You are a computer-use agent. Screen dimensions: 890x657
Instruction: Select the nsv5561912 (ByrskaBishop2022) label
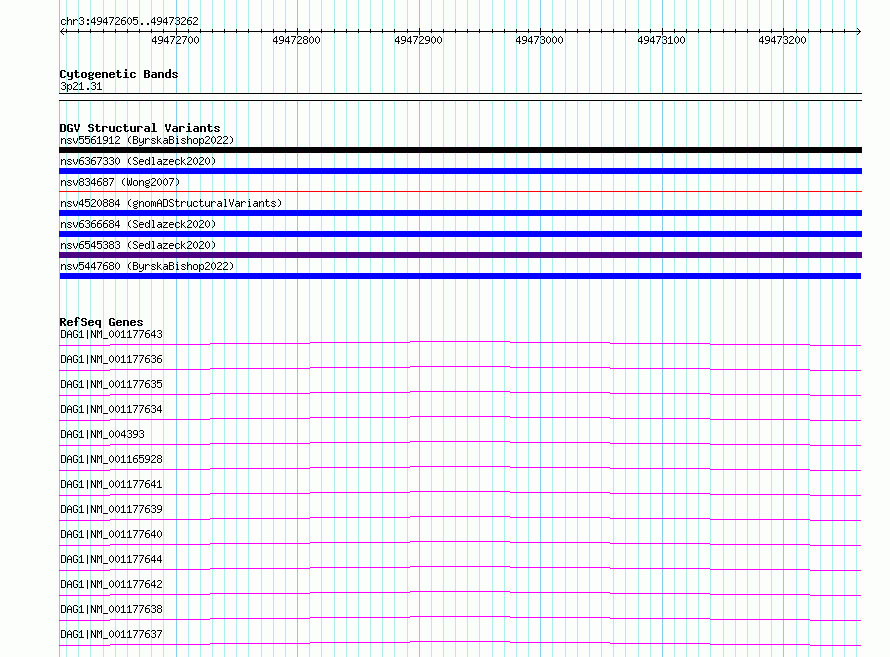(147, 140)
